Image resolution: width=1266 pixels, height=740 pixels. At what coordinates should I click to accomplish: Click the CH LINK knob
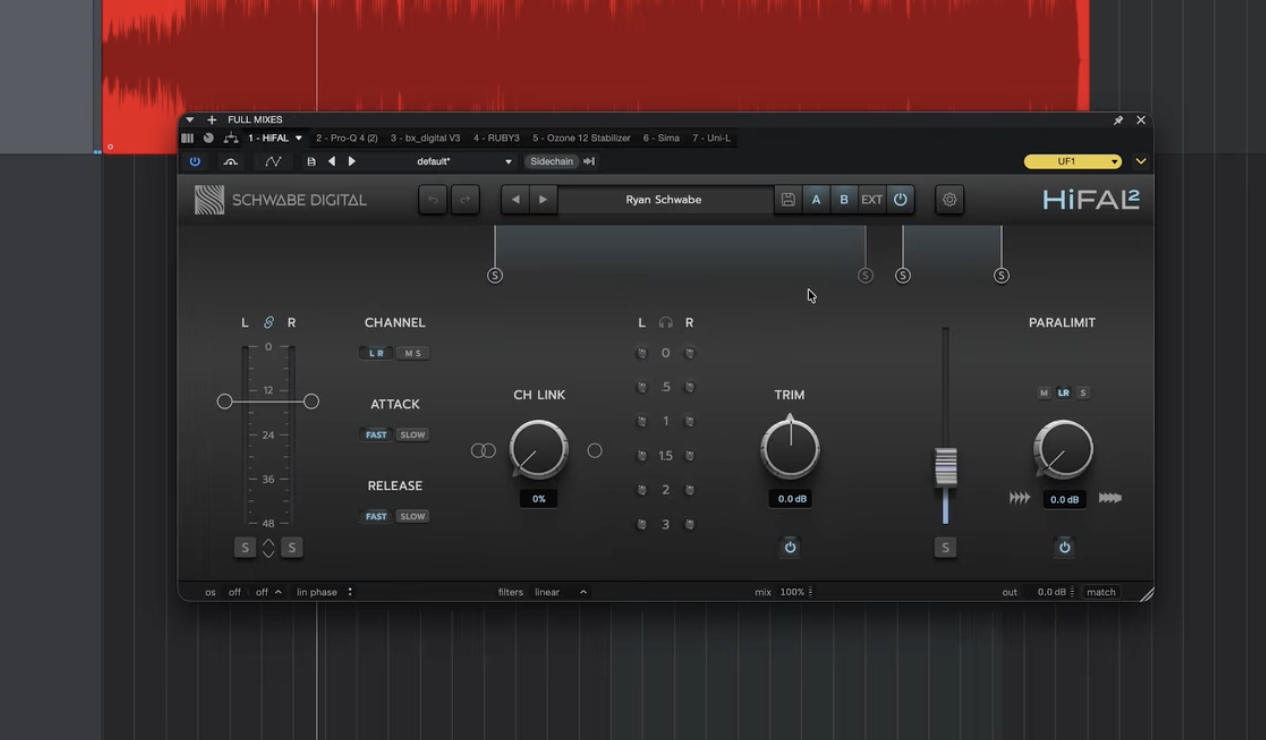click(x=539, y=449)
